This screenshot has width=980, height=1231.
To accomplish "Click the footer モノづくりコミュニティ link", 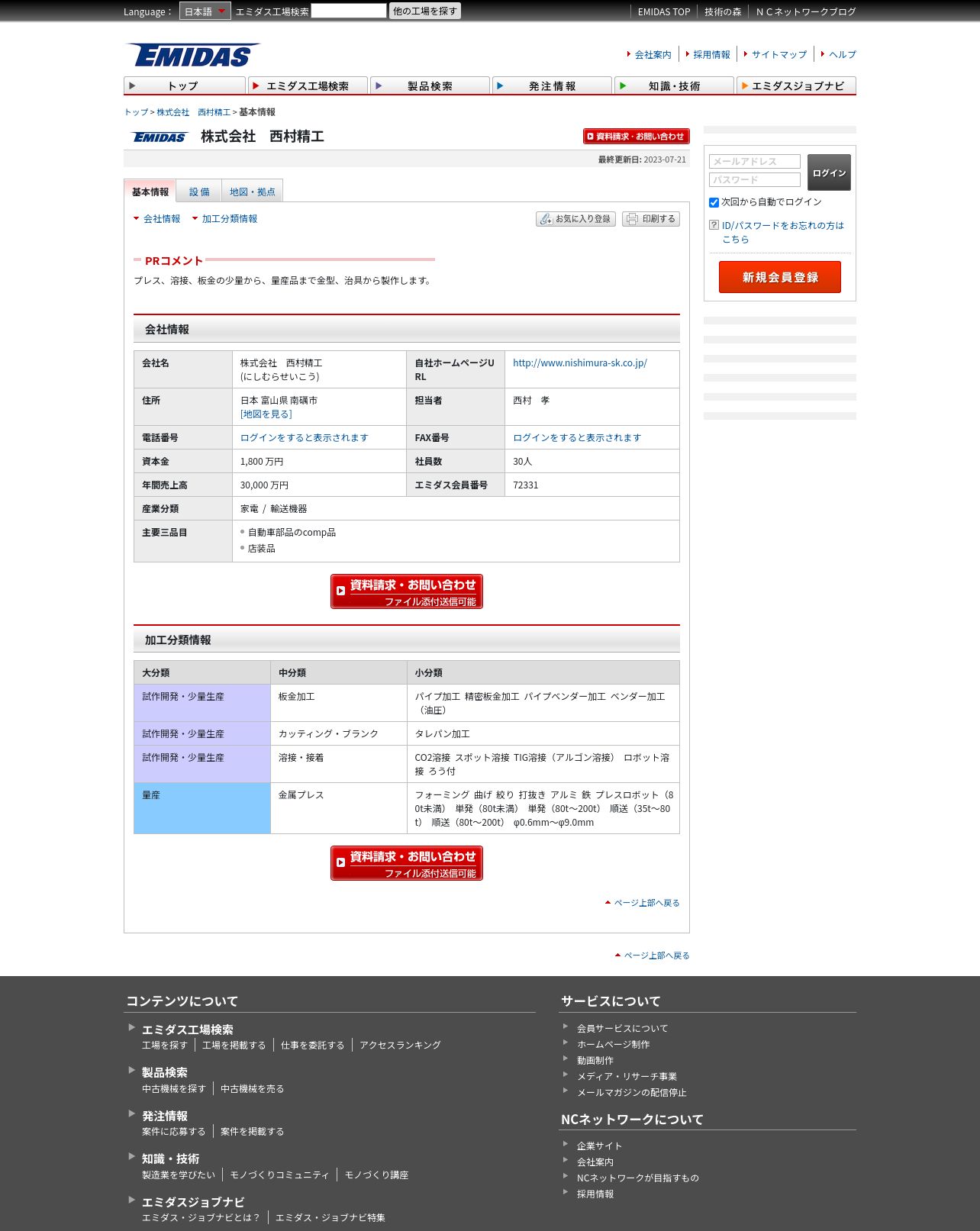I will (279, 1175).
